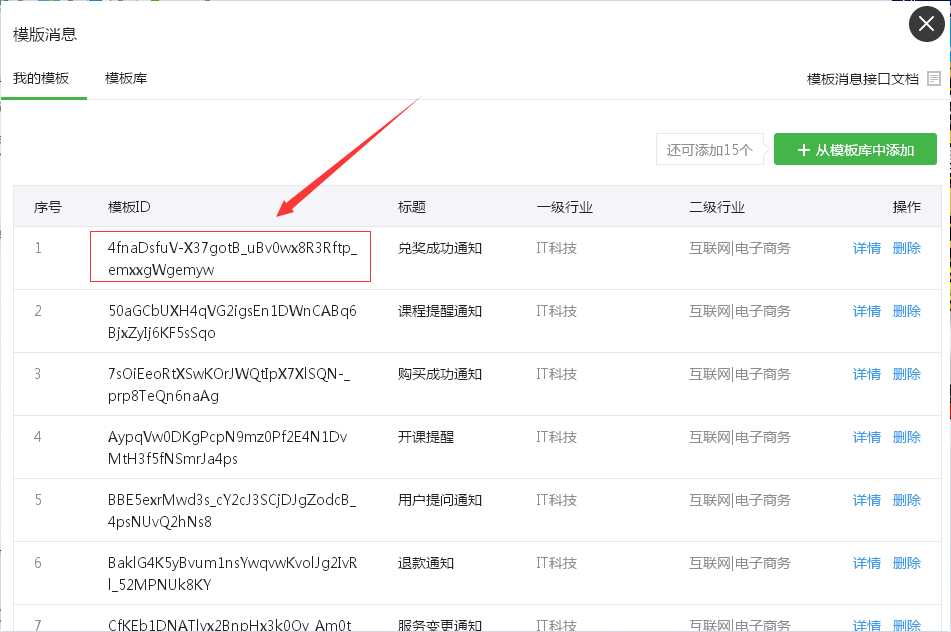Switch to 我的模板 tab

pos(41,78)
